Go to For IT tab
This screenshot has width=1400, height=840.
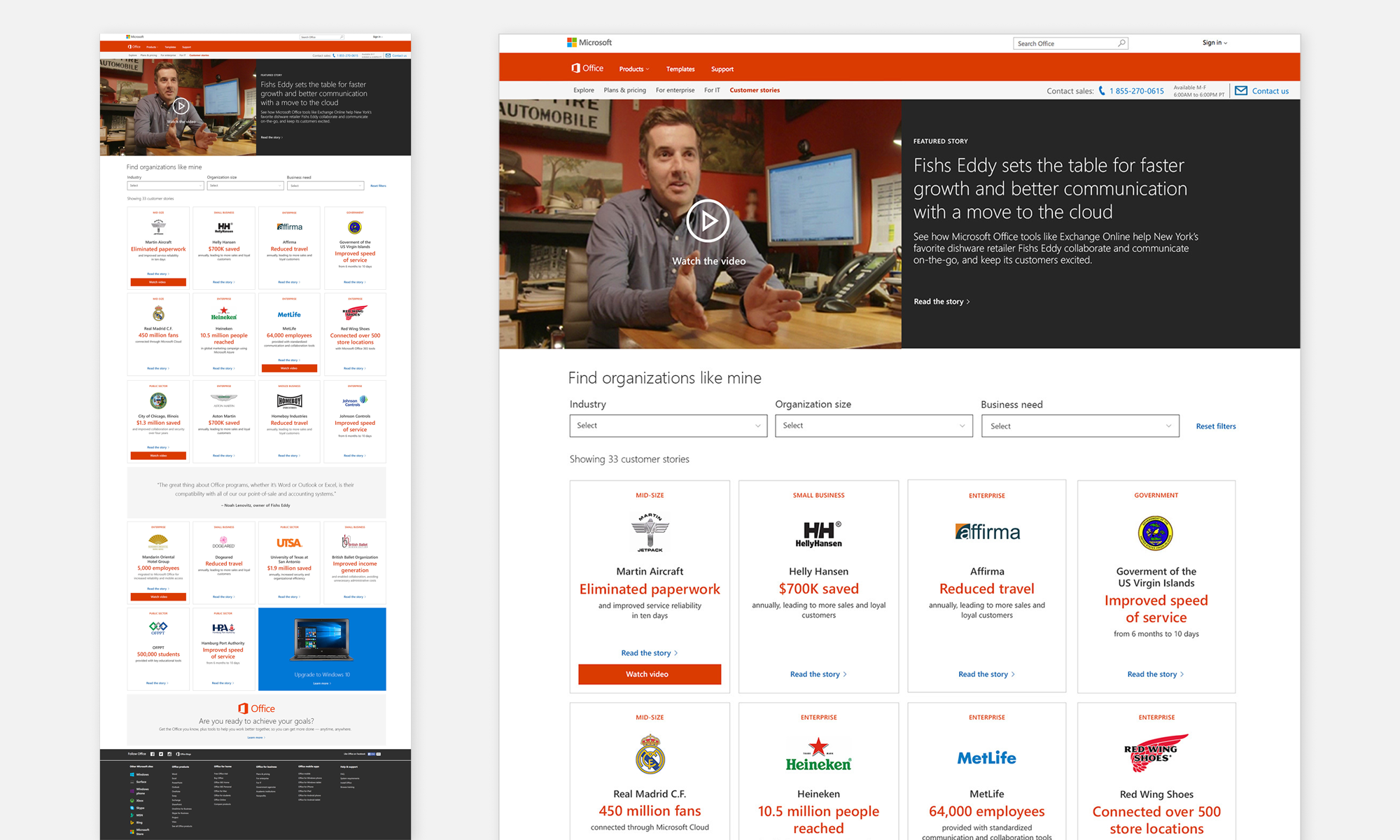(x=712, y=90)
